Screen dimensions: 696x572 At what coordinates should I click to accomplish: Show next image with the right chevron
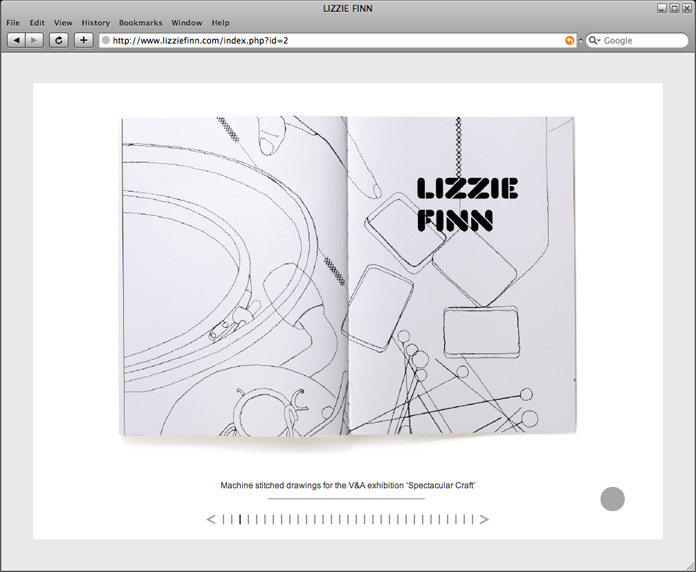tap(484, 519)
